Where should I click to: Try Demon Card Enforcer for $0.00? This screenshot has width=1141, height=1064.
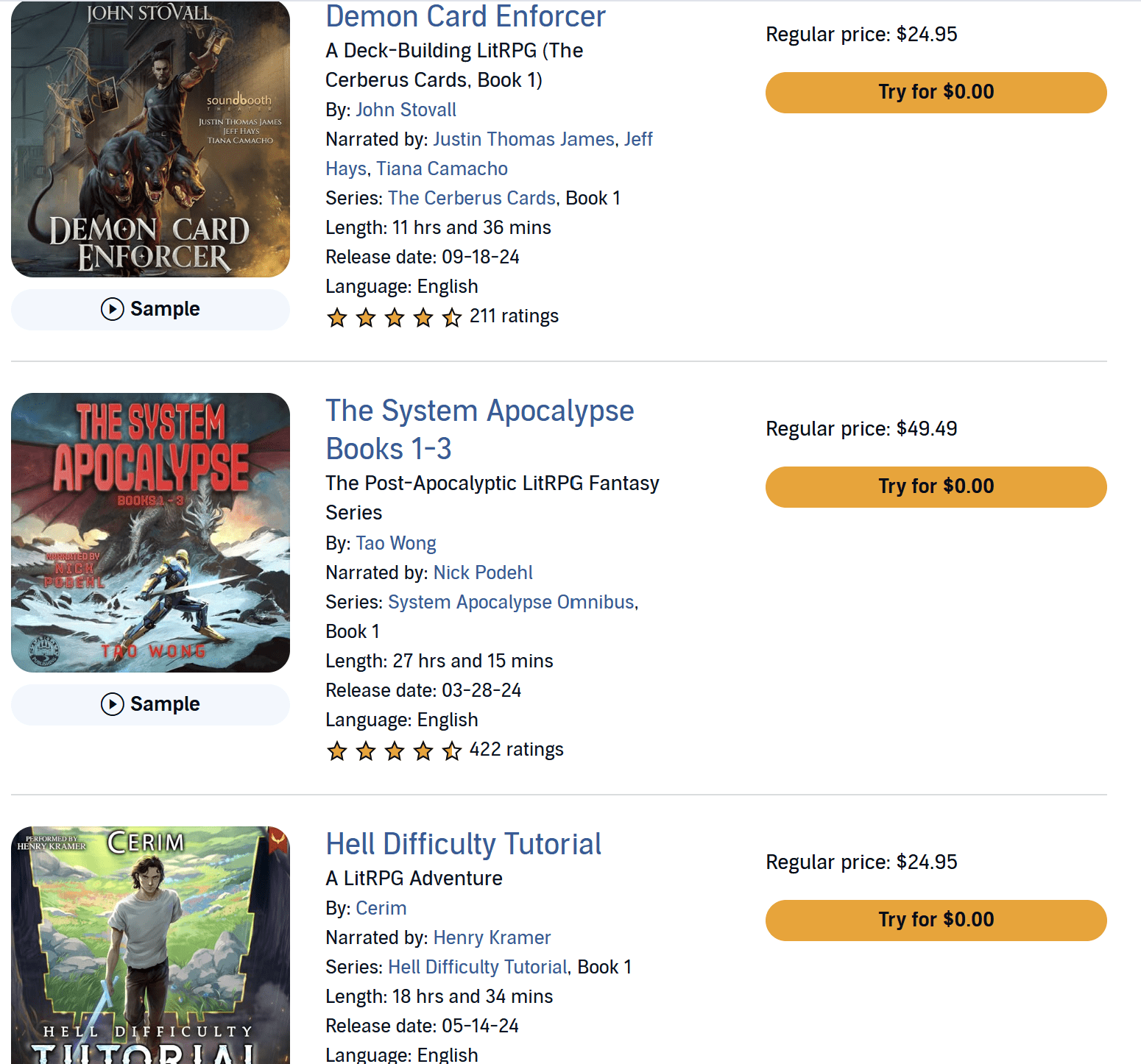(x=936, y=93)
